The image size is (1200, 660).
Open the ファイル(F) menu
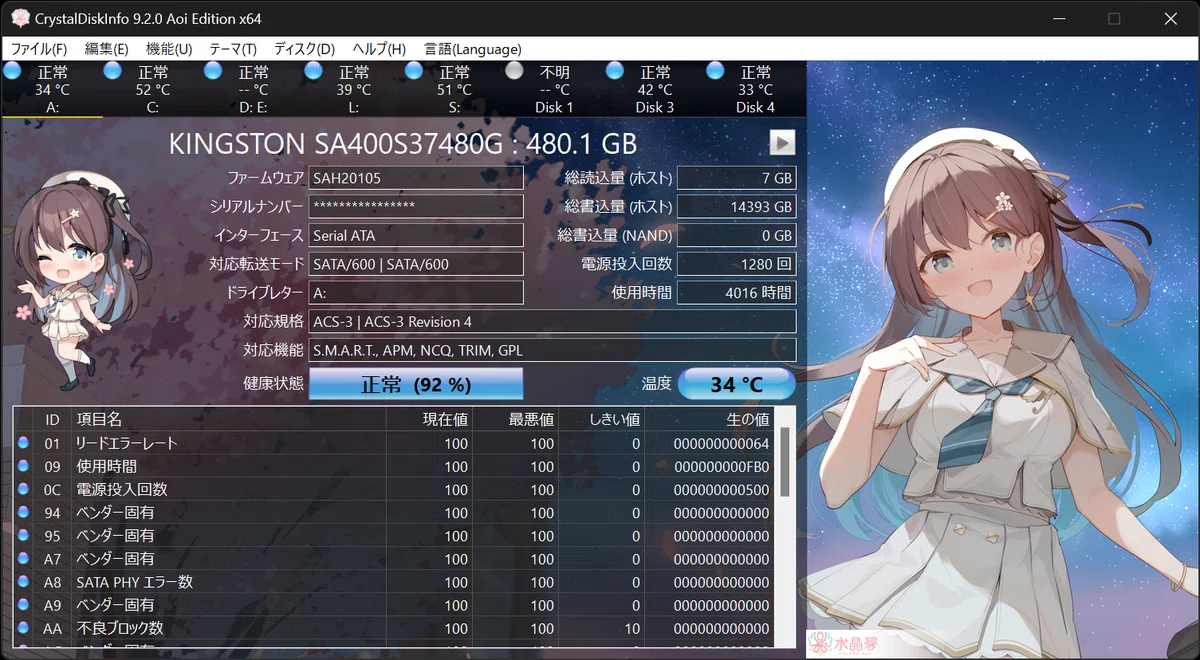38,49
